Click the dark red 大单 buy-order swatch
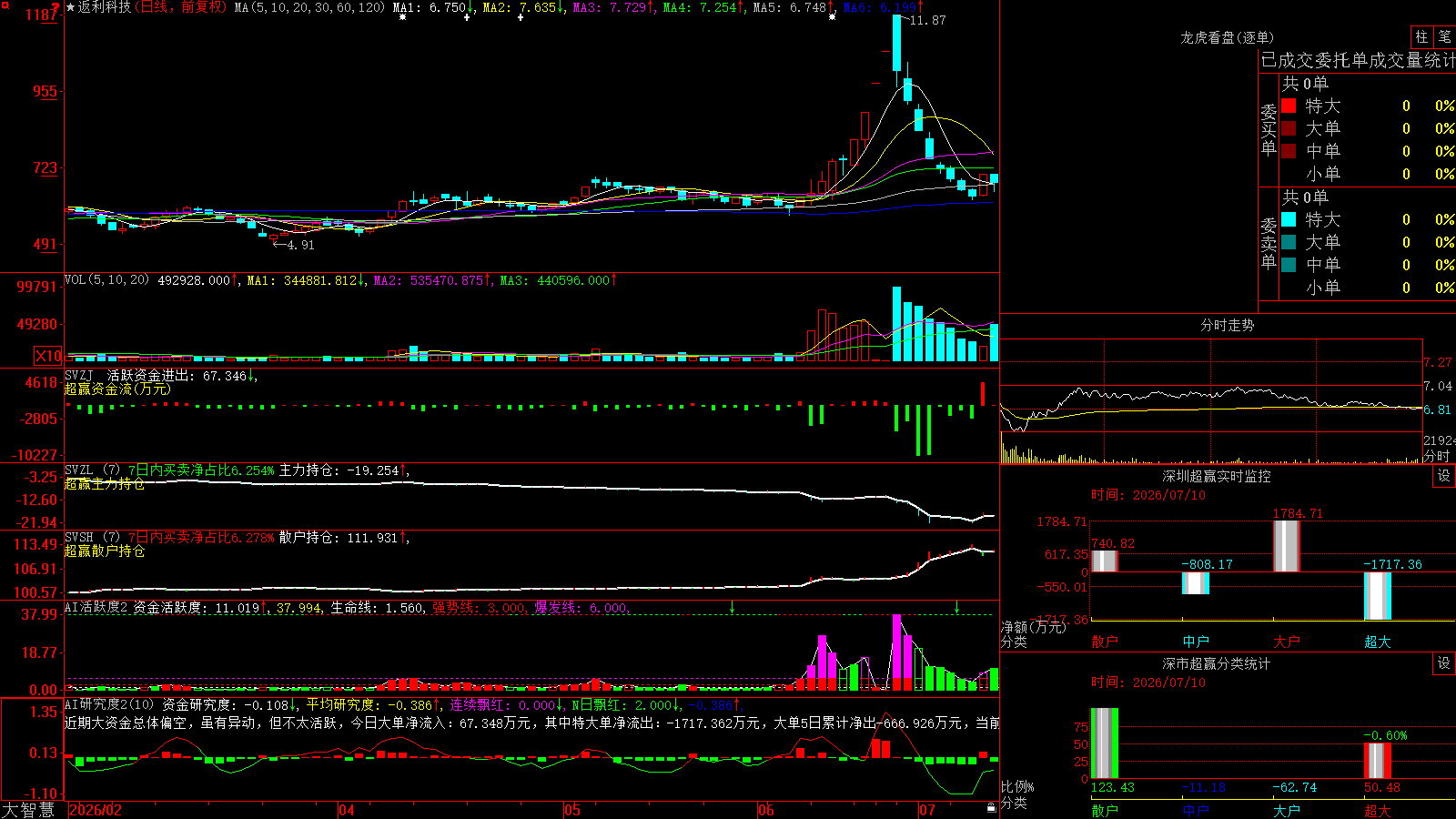Image resolution: width=1456 pixels, height=819 pixels. [x=1289, y=128]
